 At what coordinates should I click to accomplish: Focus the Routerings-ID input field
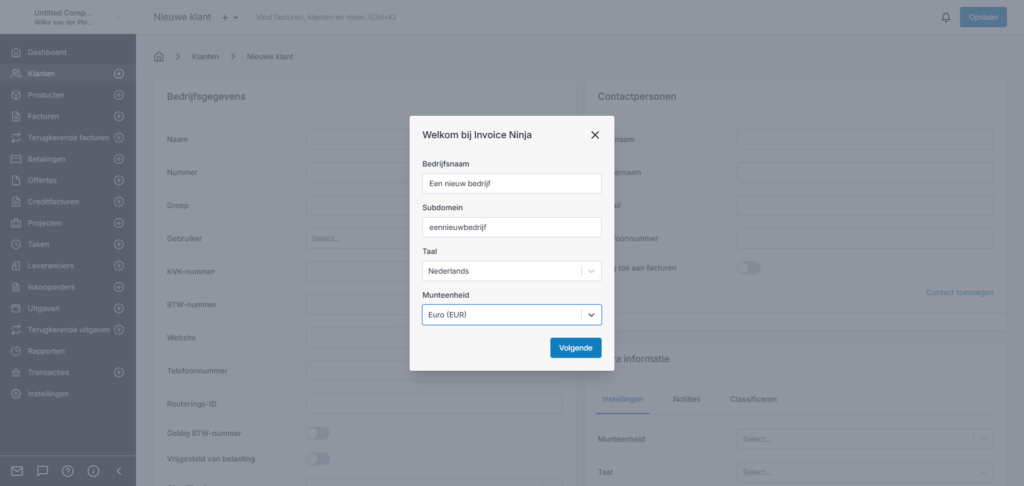pos(434,404)
